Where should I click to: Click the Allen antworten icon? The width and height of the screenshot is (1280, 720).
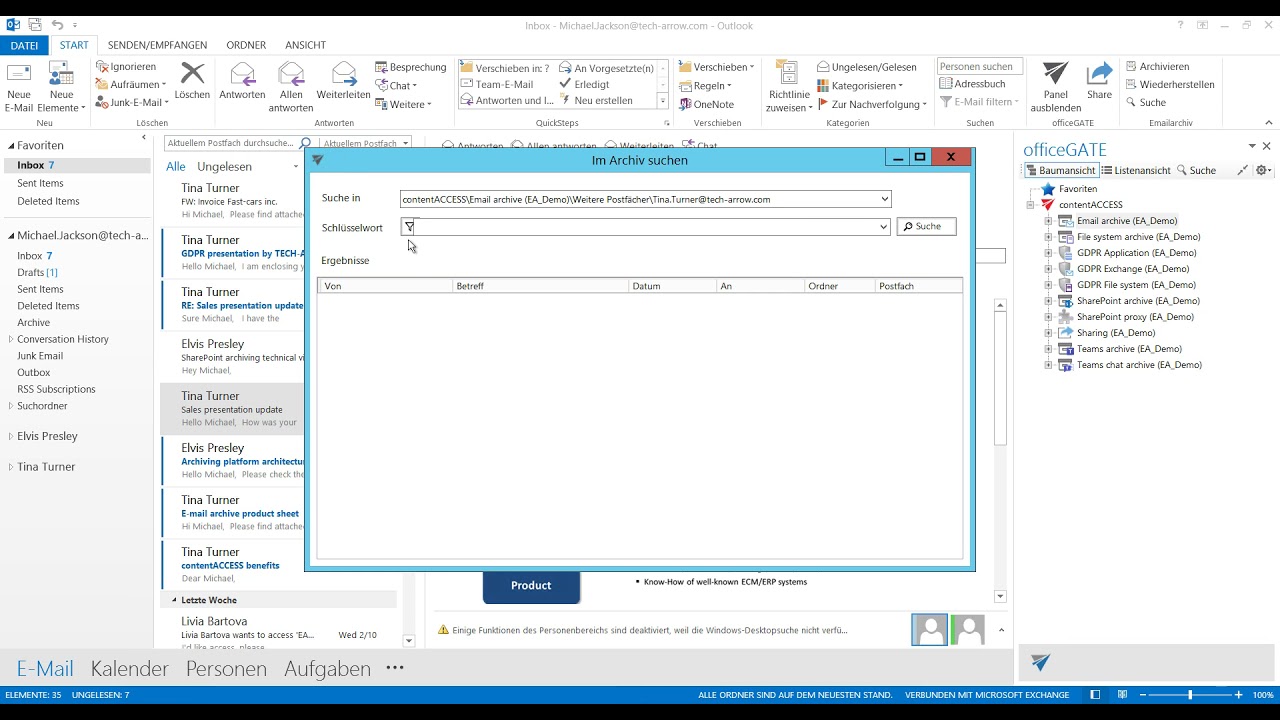(291, 87)
